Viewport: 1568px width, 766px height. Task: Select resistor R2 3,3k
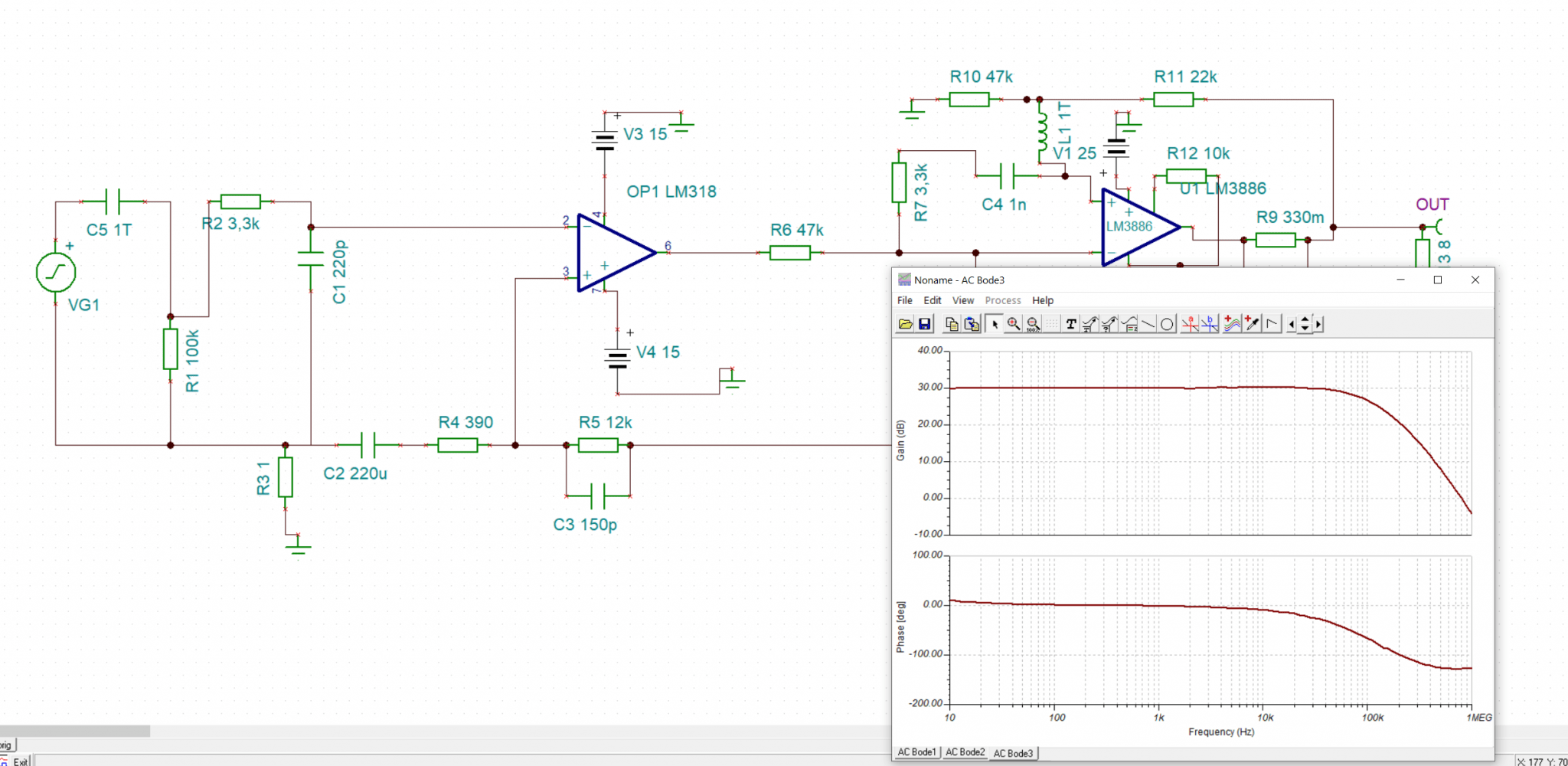(240, 202)
